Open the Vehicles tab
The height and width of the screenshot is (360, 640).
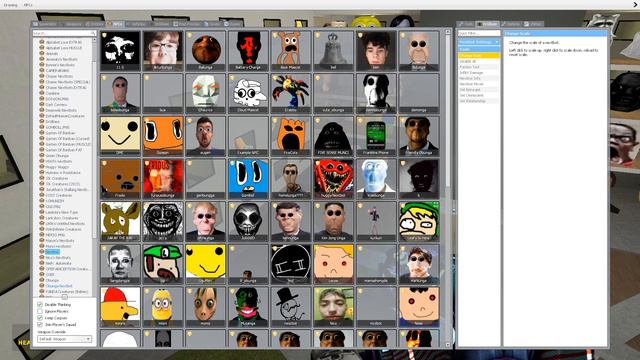click(x=136, y=24)
